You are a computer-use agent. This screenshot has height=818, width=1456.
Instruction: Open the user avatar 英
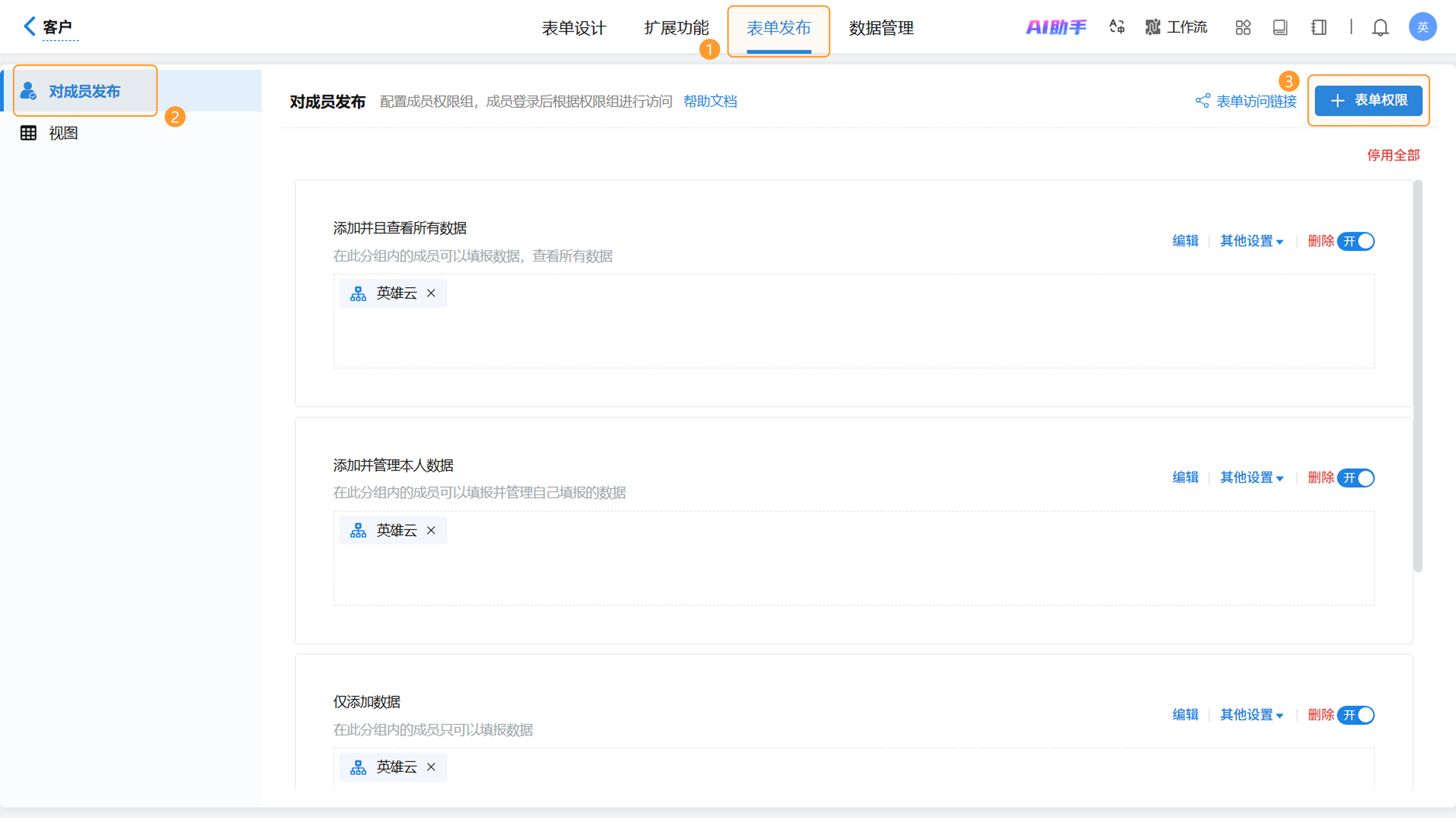1423,27
